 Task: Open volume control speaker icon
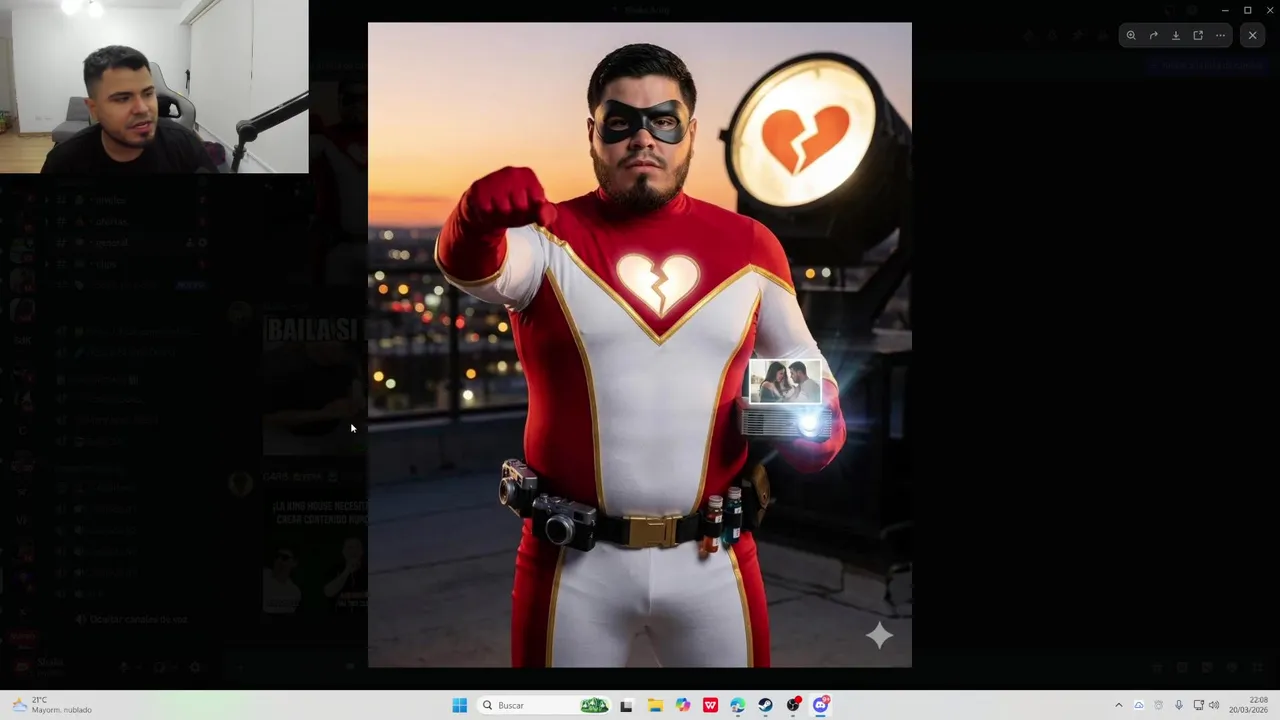tap(1214, 705)
